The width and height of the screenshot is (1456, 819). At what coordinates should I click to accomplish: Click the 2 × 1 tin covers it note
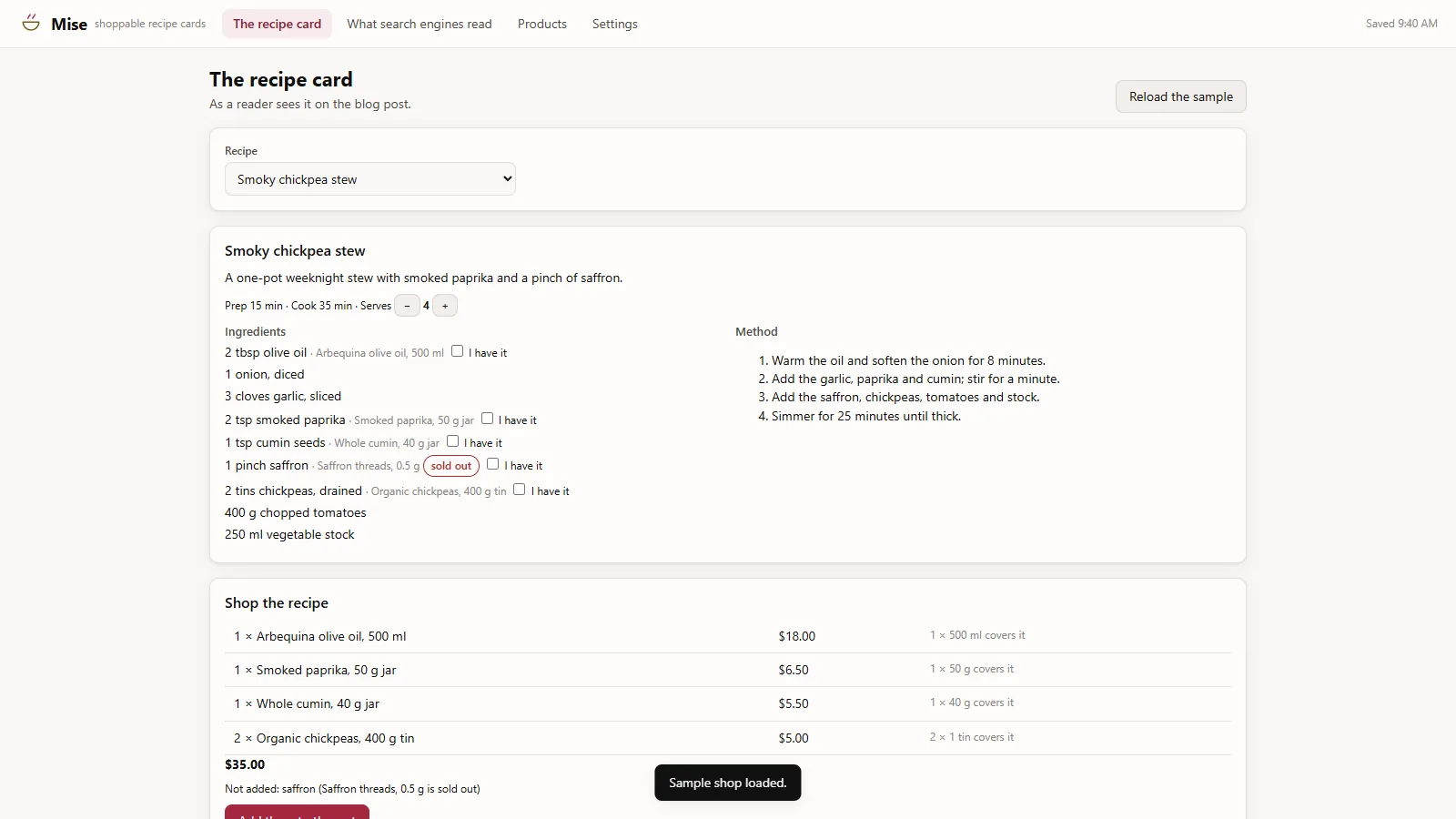pyautogui.click(x=971, y=737)
